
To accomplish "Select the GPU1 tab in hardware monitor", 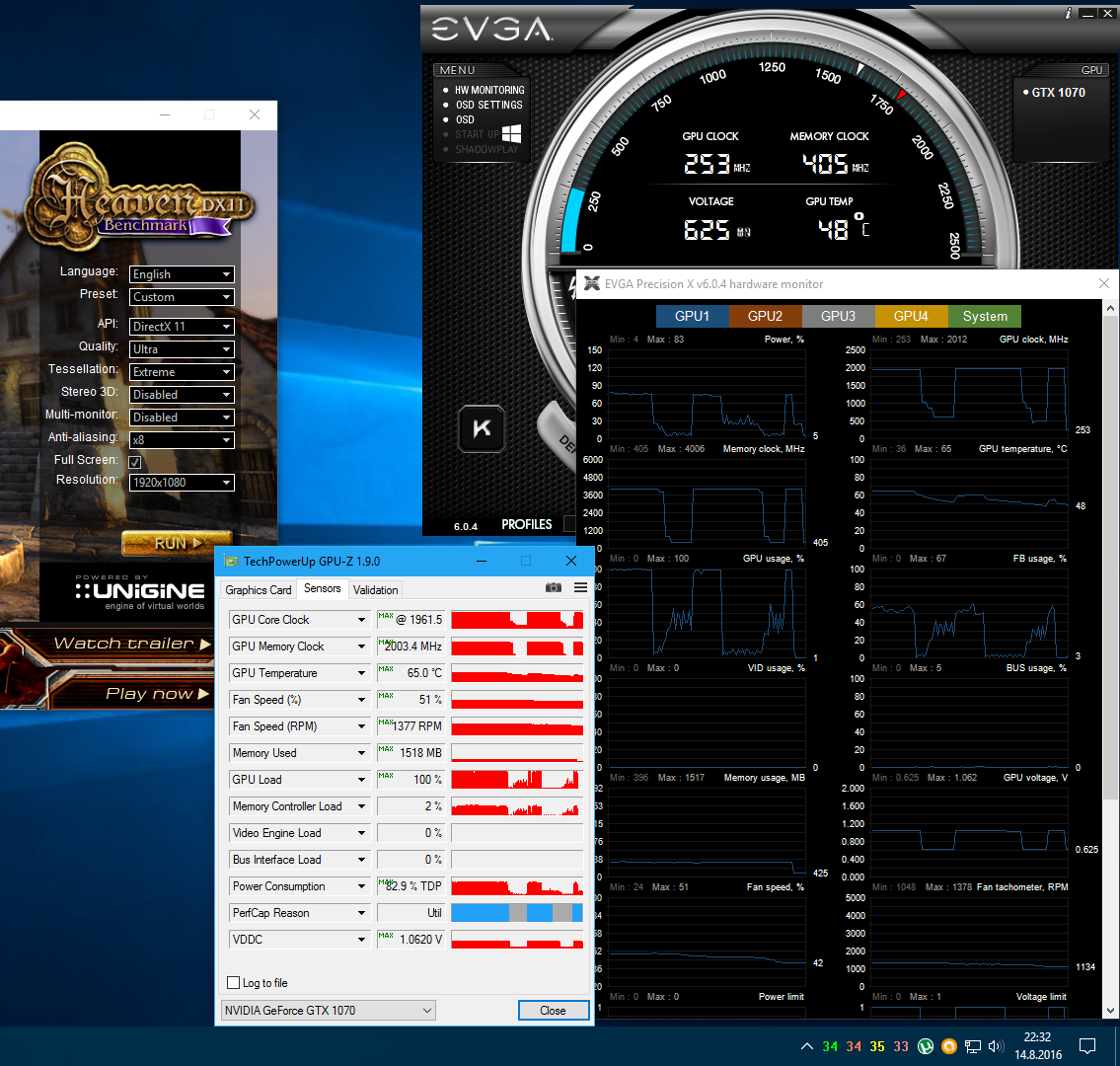I will (x=692, y=316).
